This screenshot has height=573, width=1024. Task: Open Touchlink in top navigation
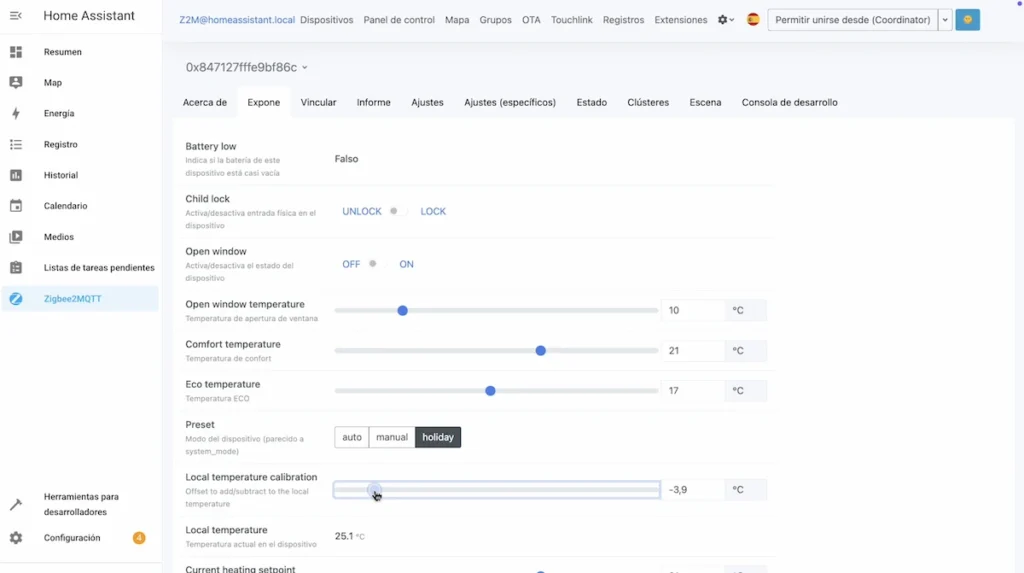coord(571,20)
